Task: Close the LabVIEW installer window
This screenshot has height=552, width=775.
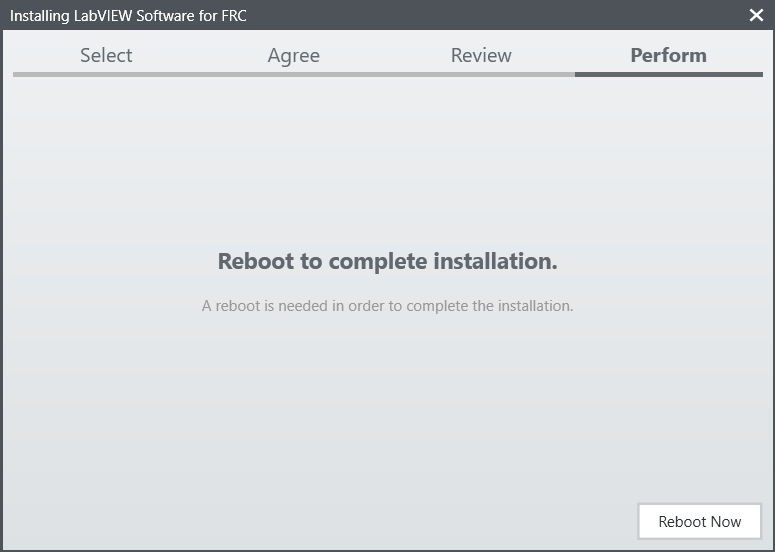Action: pyautogui.click(x=756, y=15)
